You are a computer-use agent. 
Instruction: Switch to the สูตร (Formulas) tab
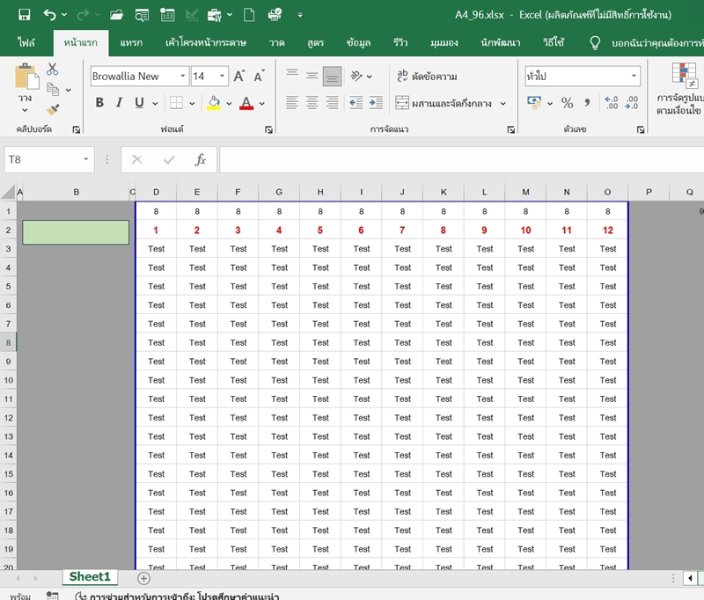tap(316, 43)
